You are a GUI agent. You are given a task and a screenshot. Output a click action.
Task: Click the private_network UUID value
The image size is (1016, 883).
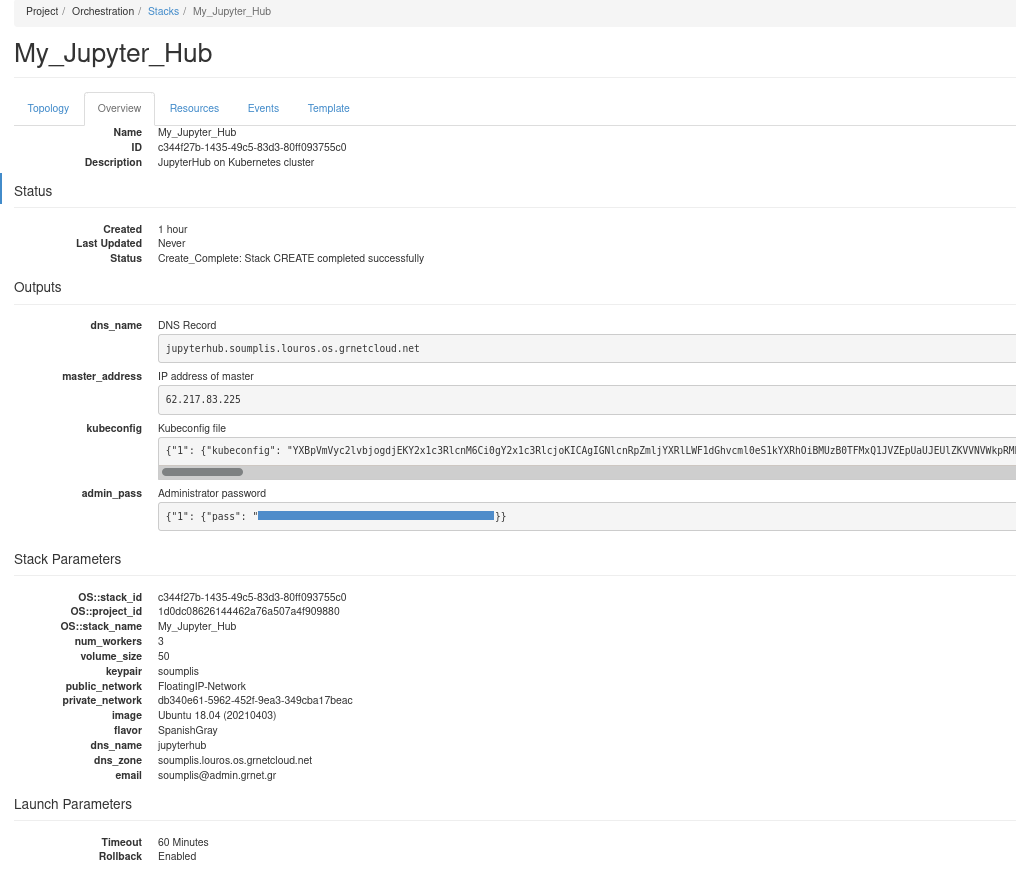(x=255, y=700)
